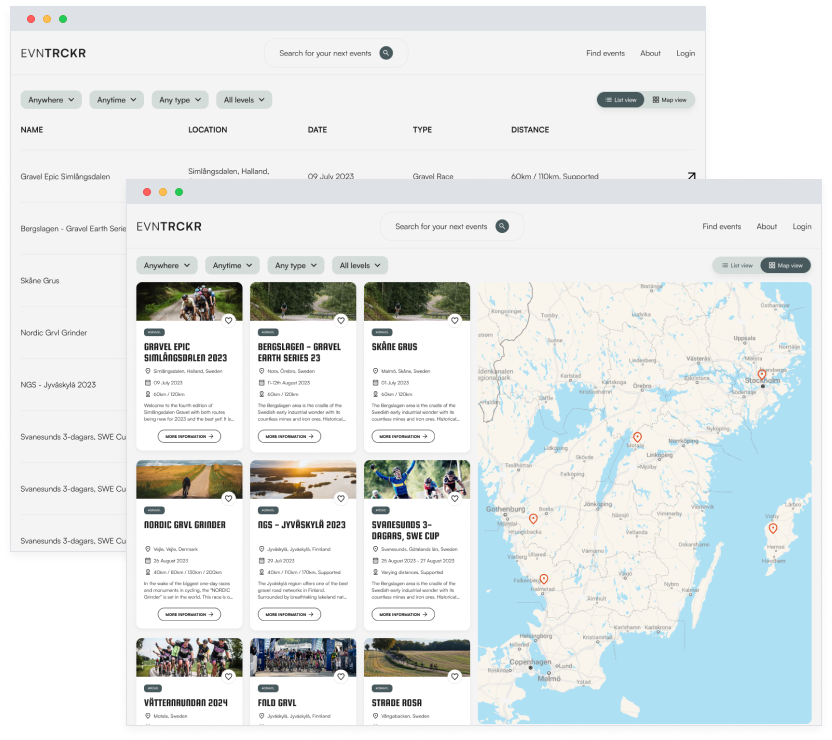
Task: Click the search magnifier icon in front window
Action: (502, 227)
